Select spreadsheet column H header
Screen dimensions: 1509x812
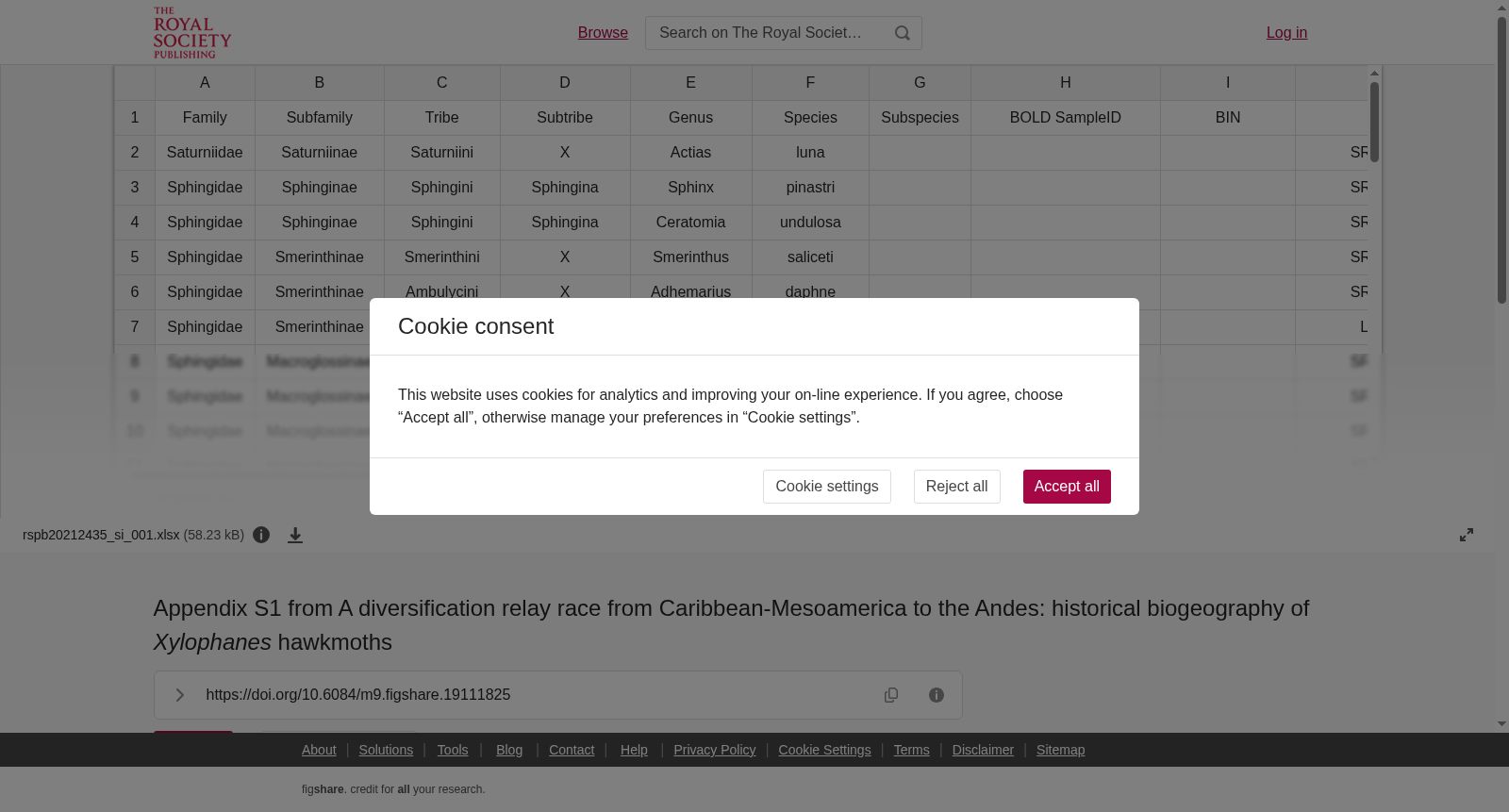(1066, 83)
